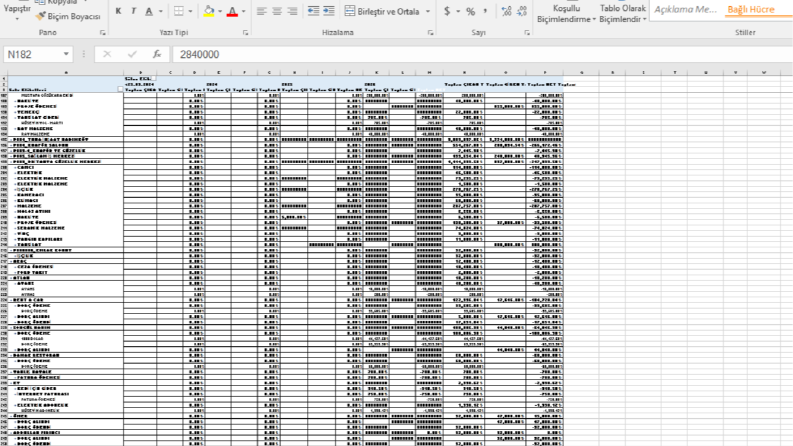Apply underline formatting to selection
The width and height of the screenshot is (793, 446).
click(x=149, y=11)
